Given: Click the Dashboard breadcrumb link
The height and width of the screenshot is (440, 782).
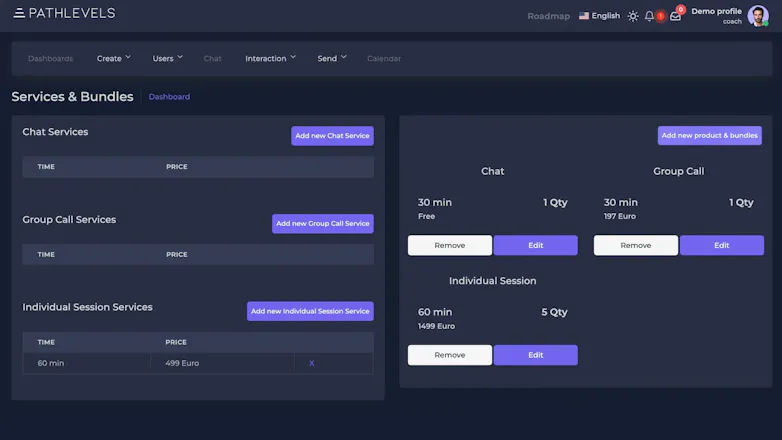Looking at the screenshot, I should pos(169,97).
